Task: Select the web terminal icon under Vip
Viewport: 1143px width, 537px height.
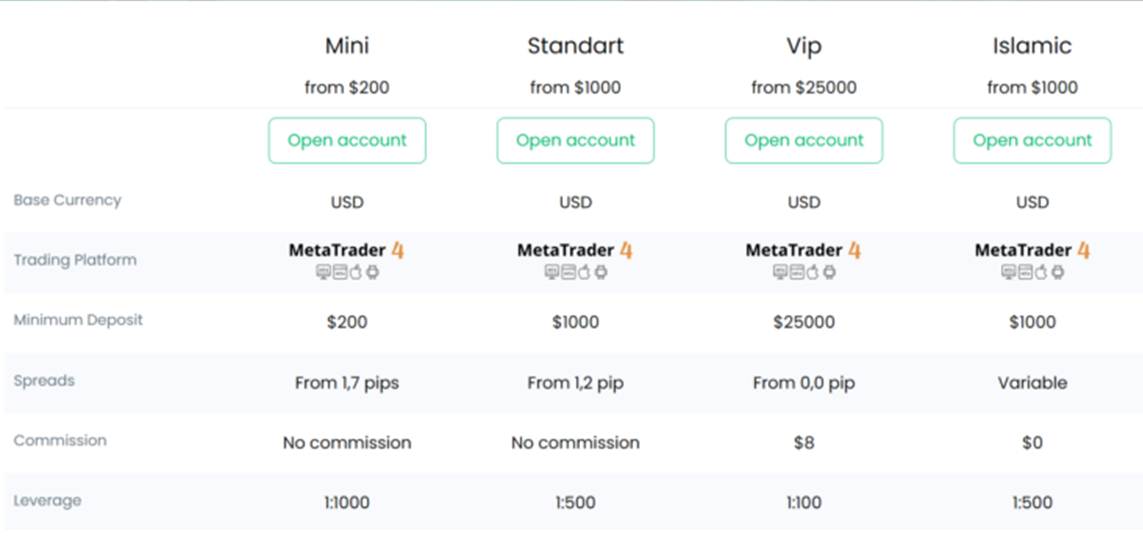Action: click(796, 272)
